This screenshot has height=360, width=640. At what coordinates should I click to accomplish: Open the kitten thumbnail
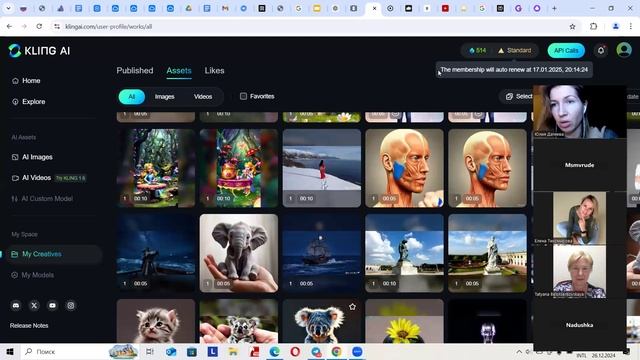156,321
